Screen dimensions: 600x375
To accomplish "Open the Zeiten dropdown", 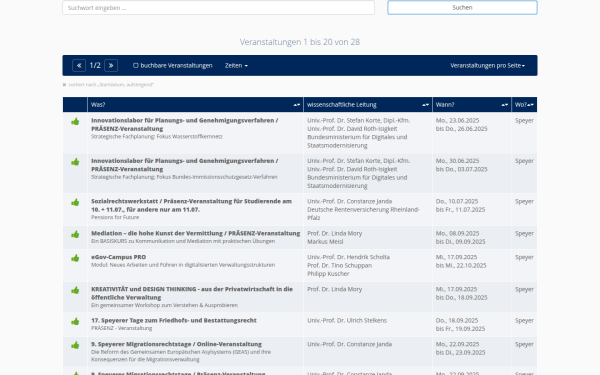I will [x=236, y=65].
